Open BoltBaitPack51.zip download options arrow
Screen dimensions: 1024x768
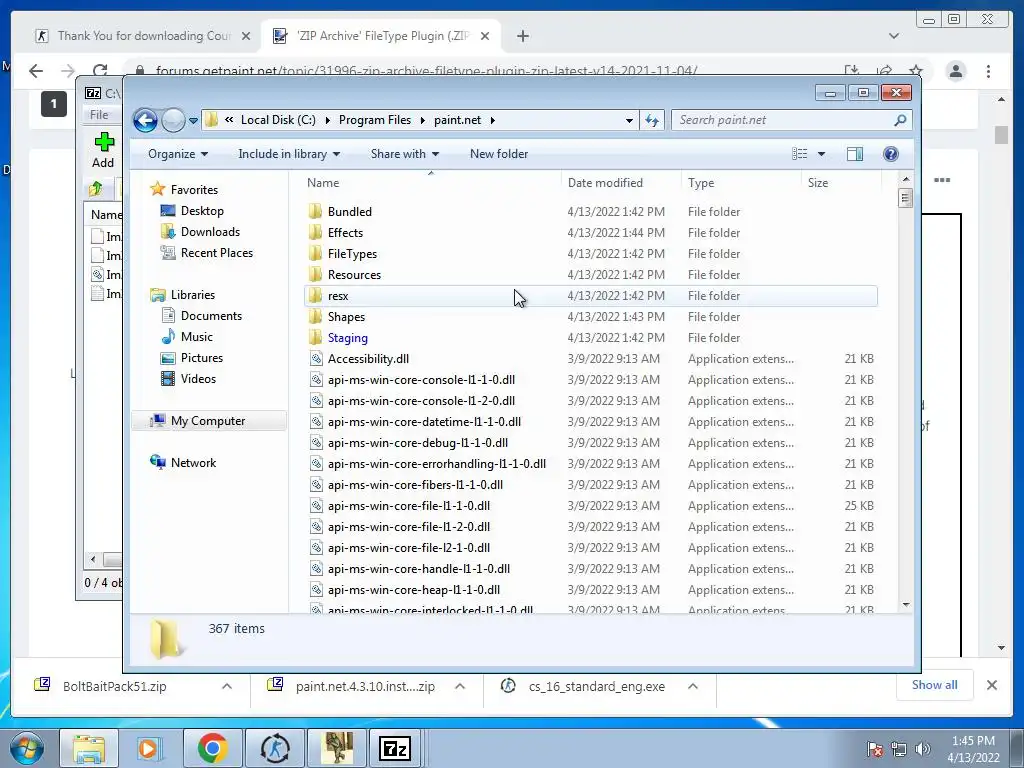tap(227, 686)
